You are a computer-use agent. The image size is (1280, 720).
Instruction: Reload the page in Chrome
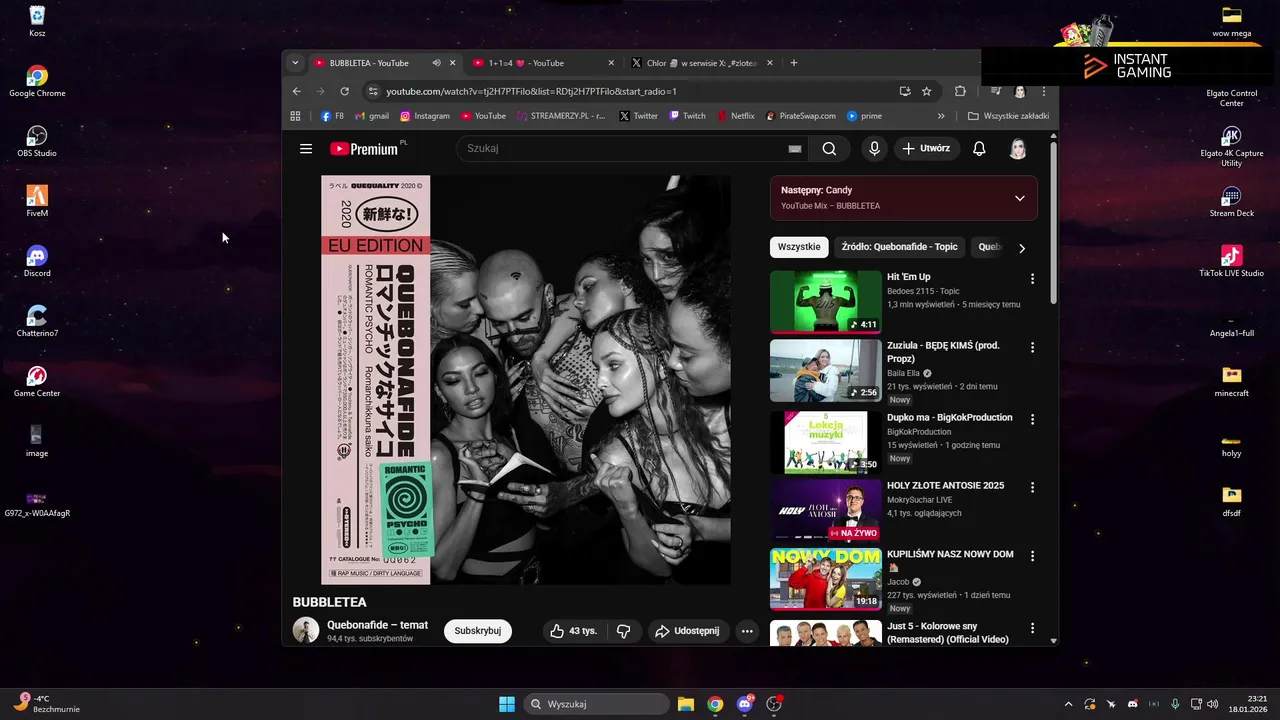click(x=345, y=91)
